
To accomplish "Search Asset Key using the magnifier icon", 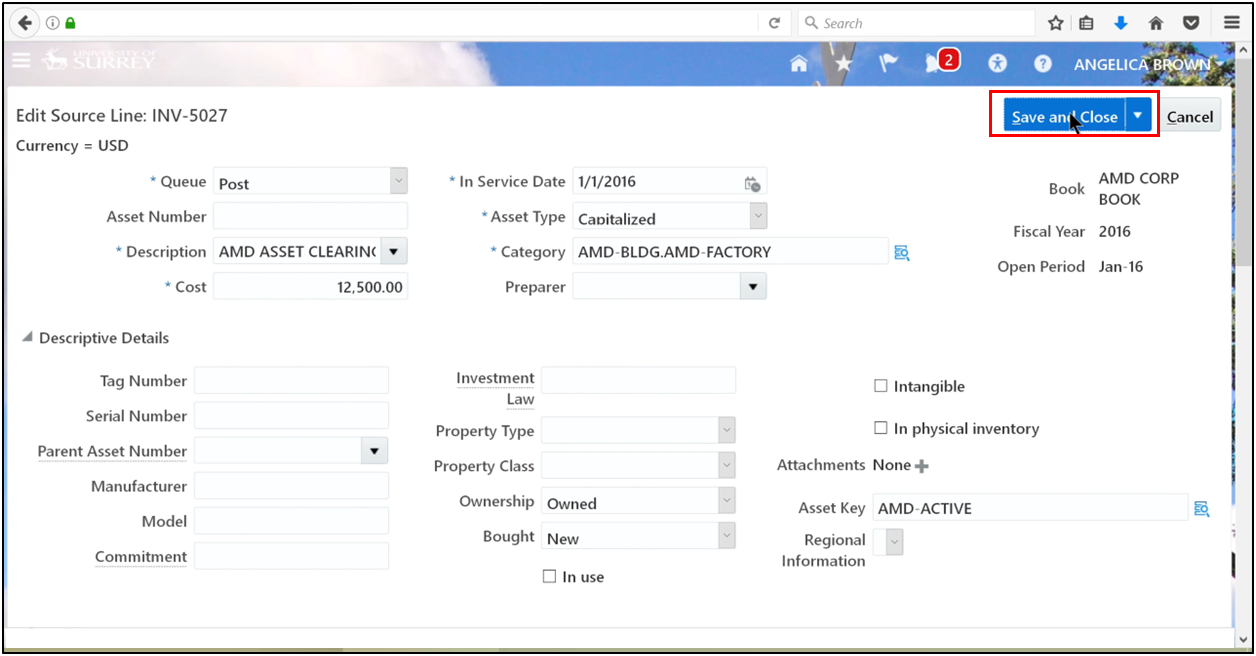I will (x=1201, y=508).
